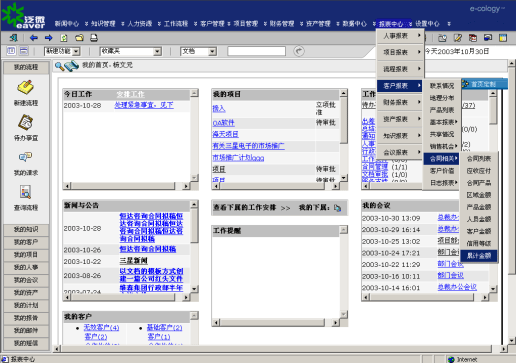Click the printer icon in toolbar
516x363 pixels.
click(x=94, y=38)
